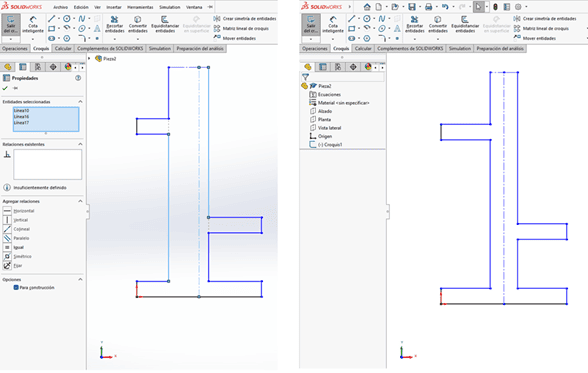Select the sketch Text tool in left window

(97, 28)
